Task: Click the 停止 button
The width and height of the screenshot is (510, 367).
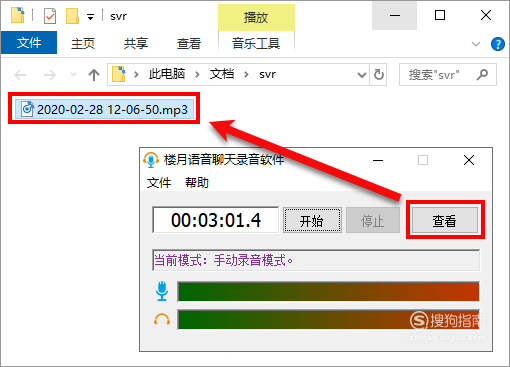Action: (x=373, y=220)
